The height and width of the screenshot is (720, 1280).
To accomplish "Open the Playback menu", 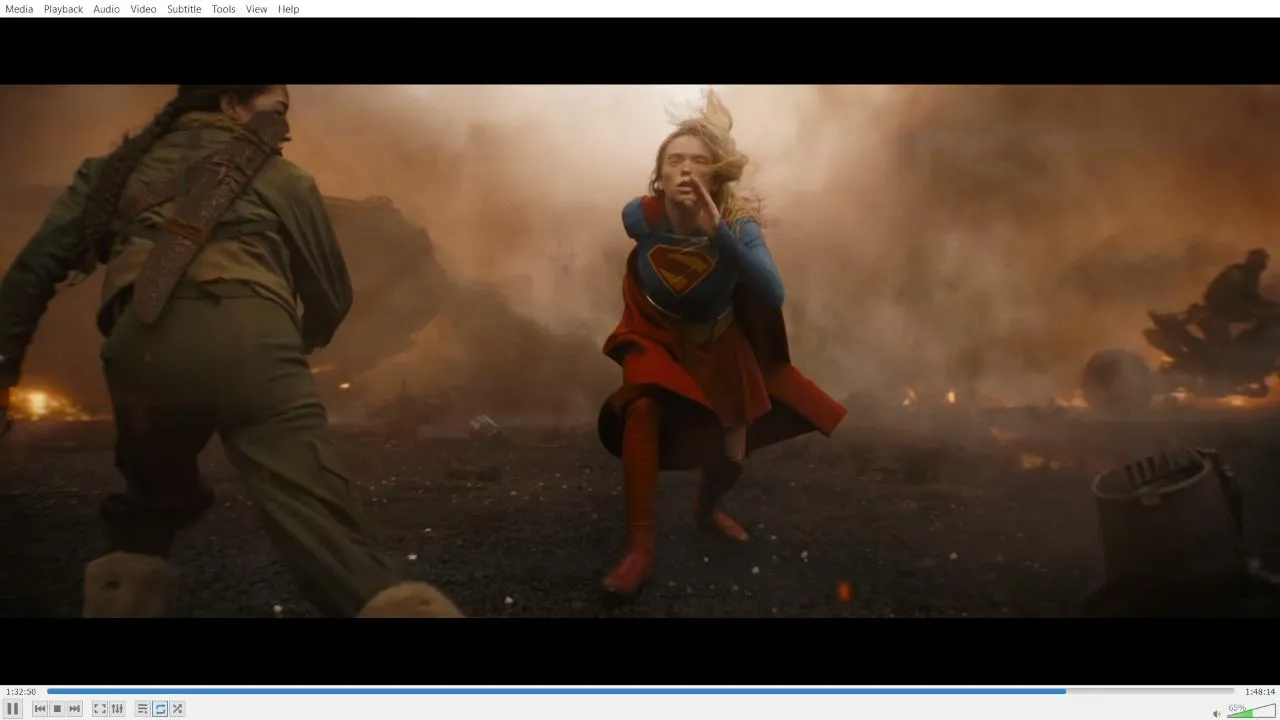I will (x=63, y=9).
